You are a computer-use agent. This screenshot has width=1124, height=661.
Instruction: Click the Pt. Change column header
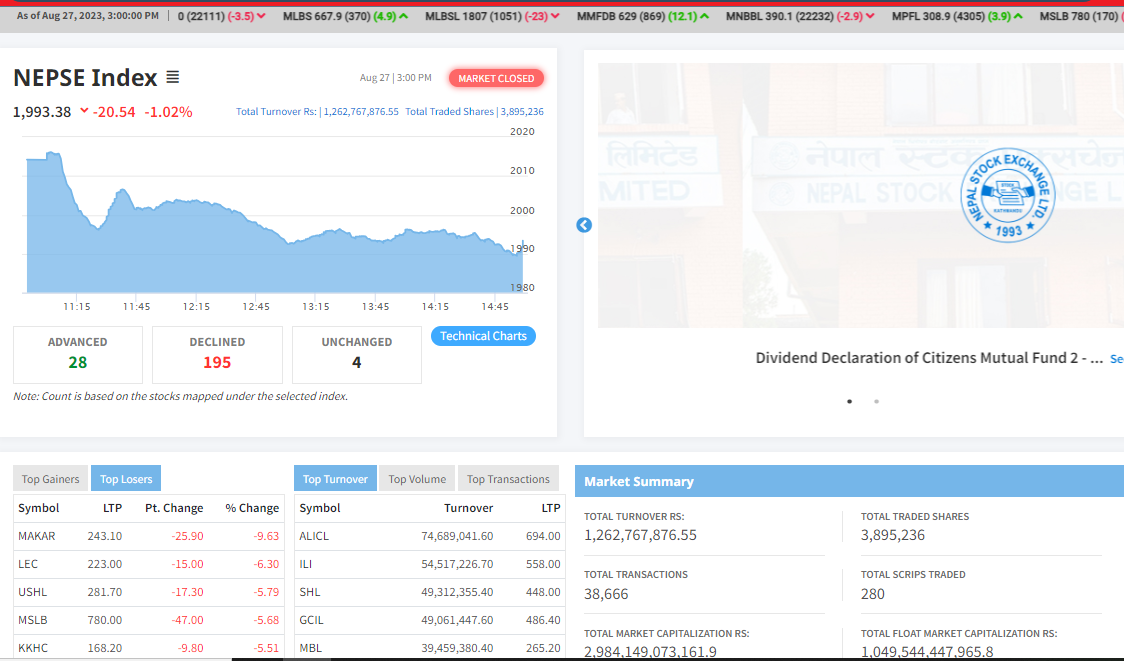(174, 508)
